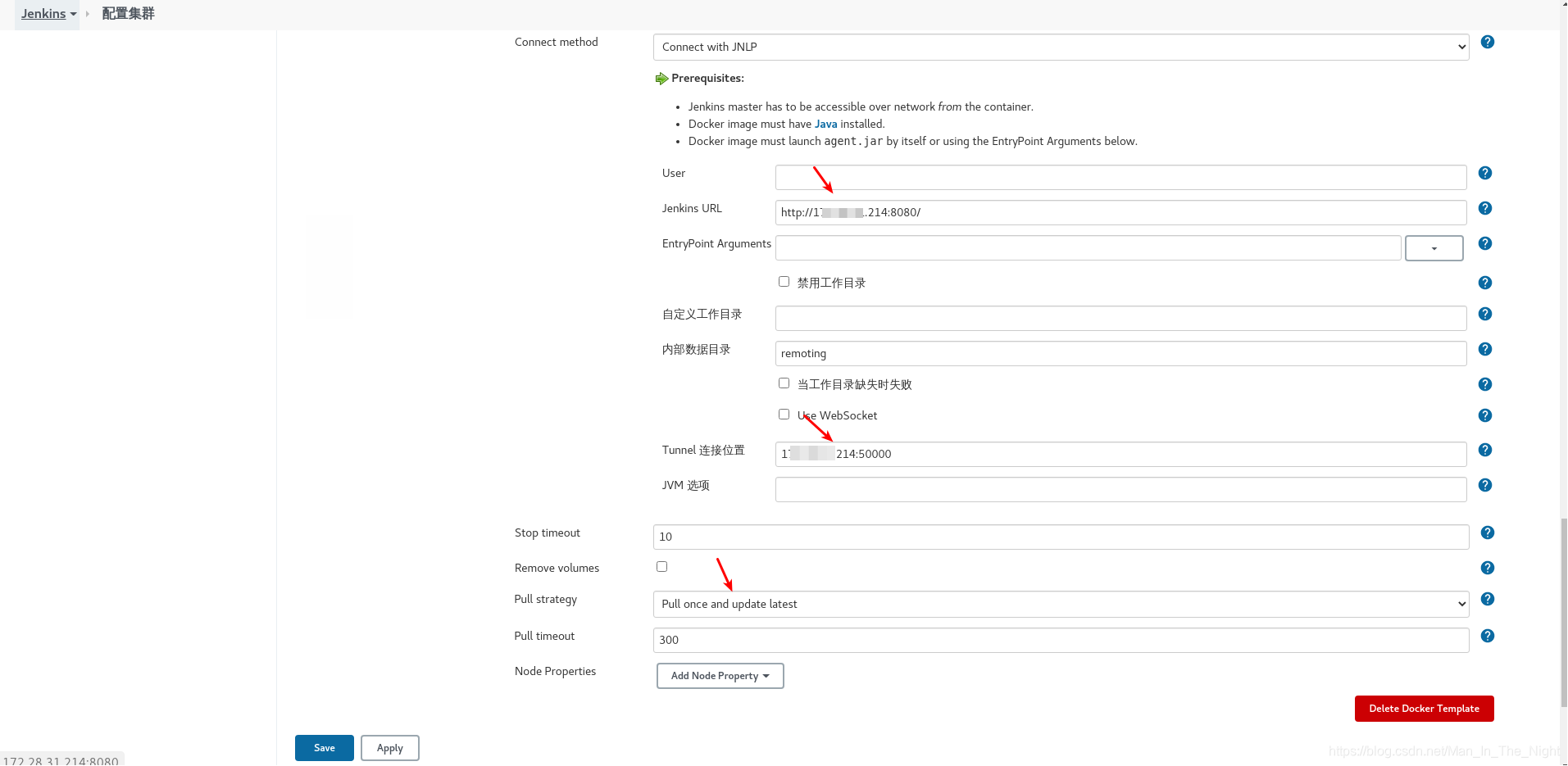
Task: Open help icon for Tunnel 连接位置
Action: [1485, 450]
